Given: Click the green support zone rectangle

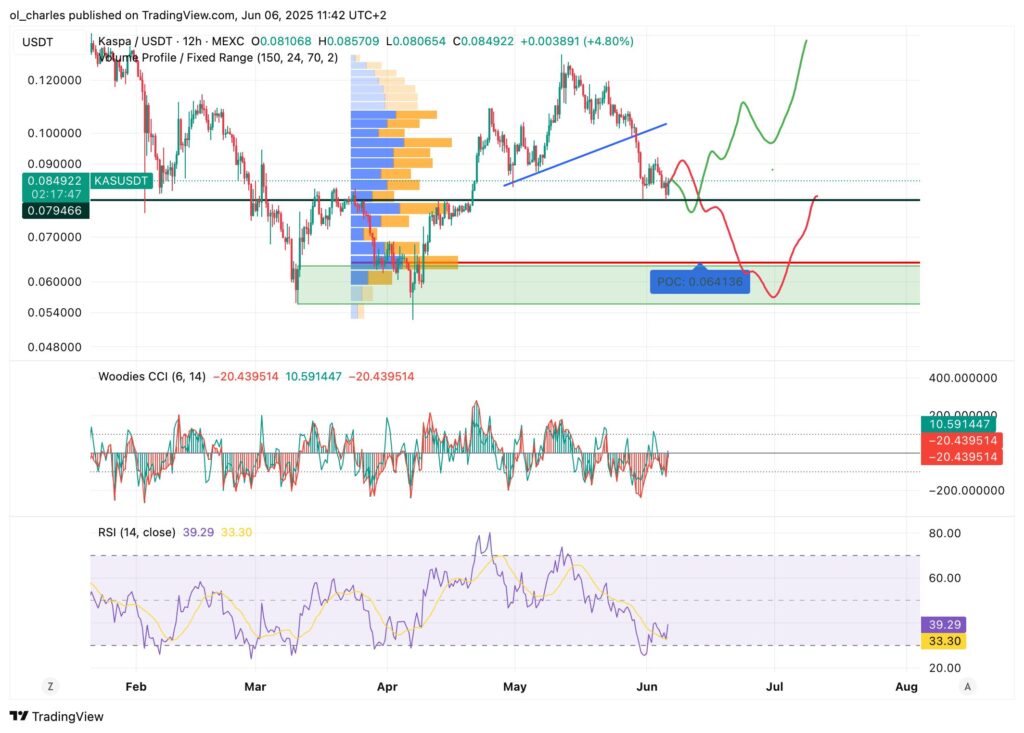Looking at the screenshot, I should click(600, 292).
